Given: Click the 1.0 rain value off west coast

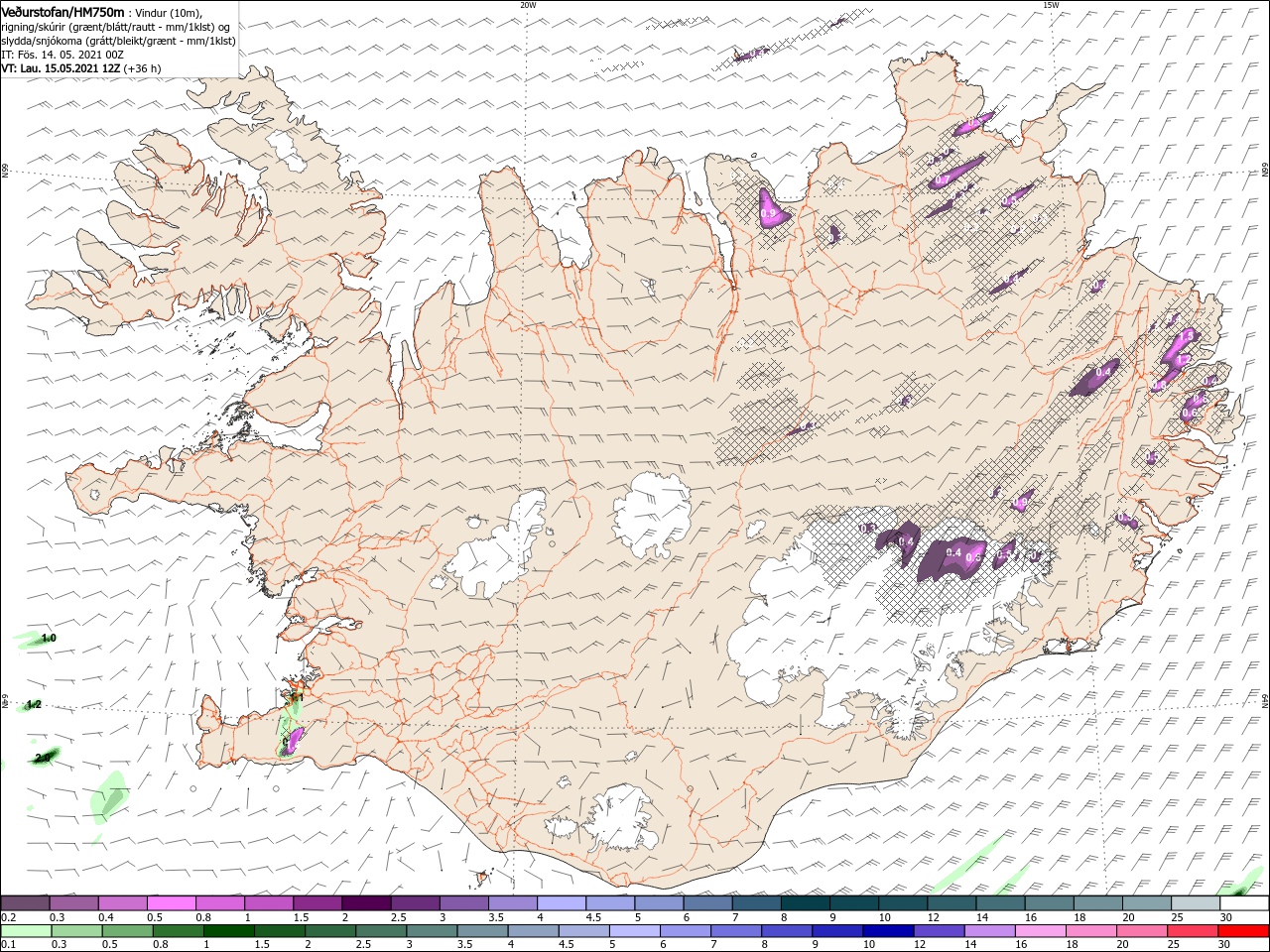Looking at the screenshot, I should [x=49, y=638].
